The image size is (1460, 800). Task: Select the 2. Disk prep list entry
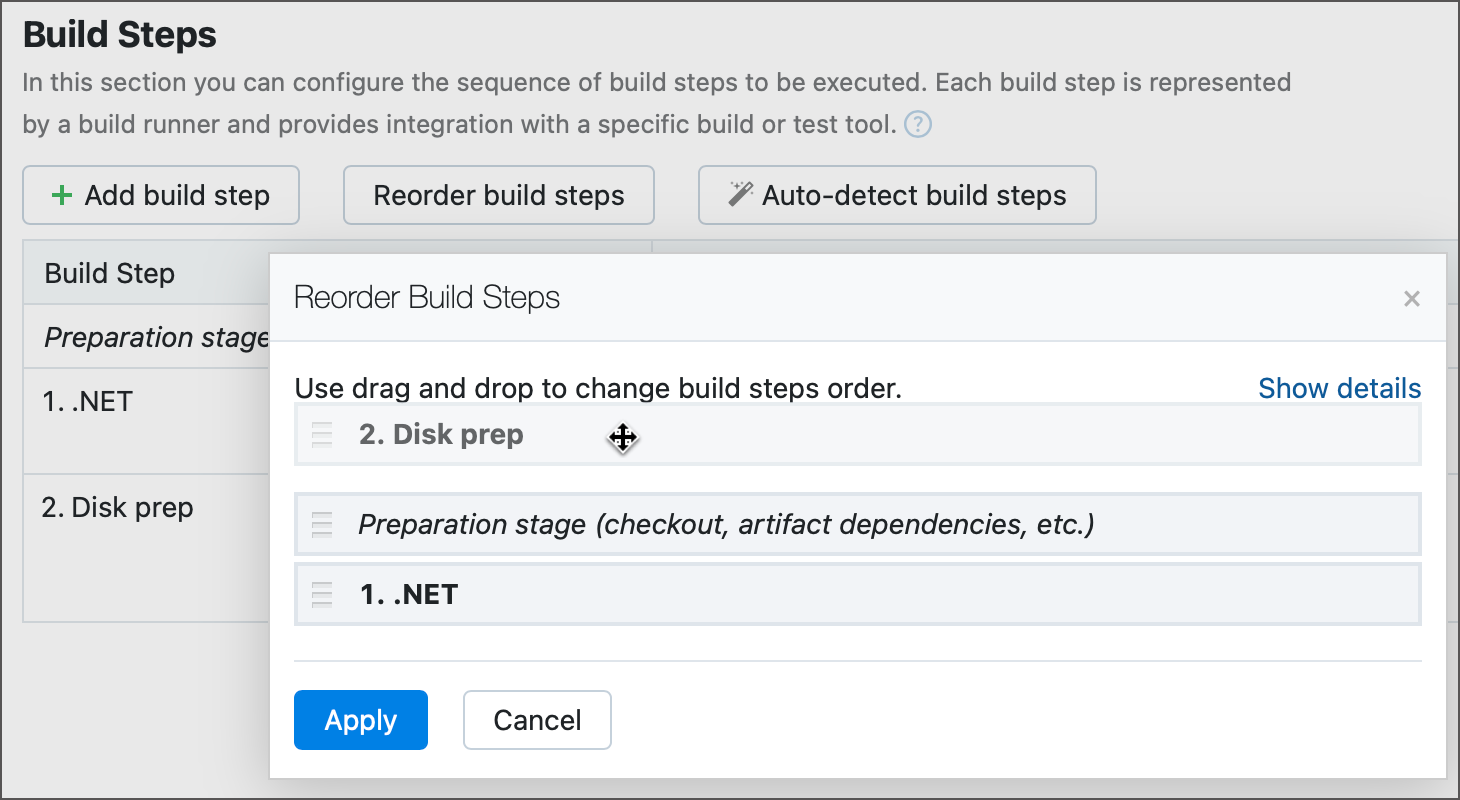pos(441,434)
